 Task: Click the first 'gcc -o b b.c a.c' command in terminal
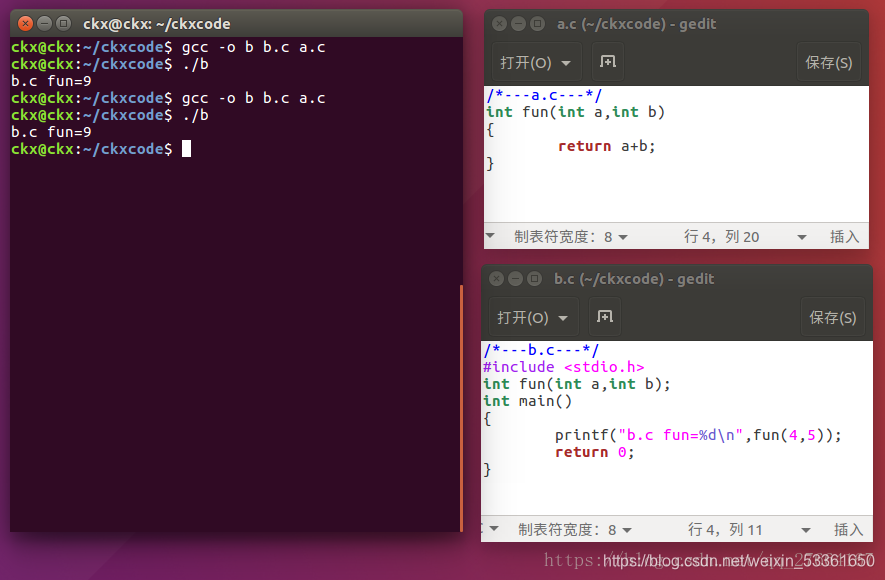[253, 47]
